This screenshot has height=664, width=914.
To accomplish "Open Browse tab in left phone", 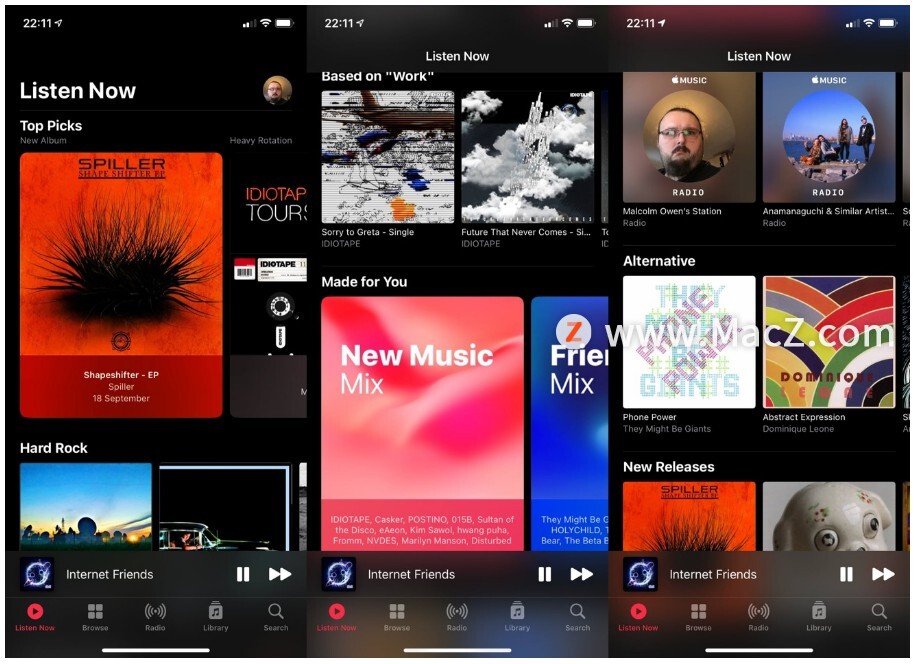I will pyautogui.click(x=95, y=617).
